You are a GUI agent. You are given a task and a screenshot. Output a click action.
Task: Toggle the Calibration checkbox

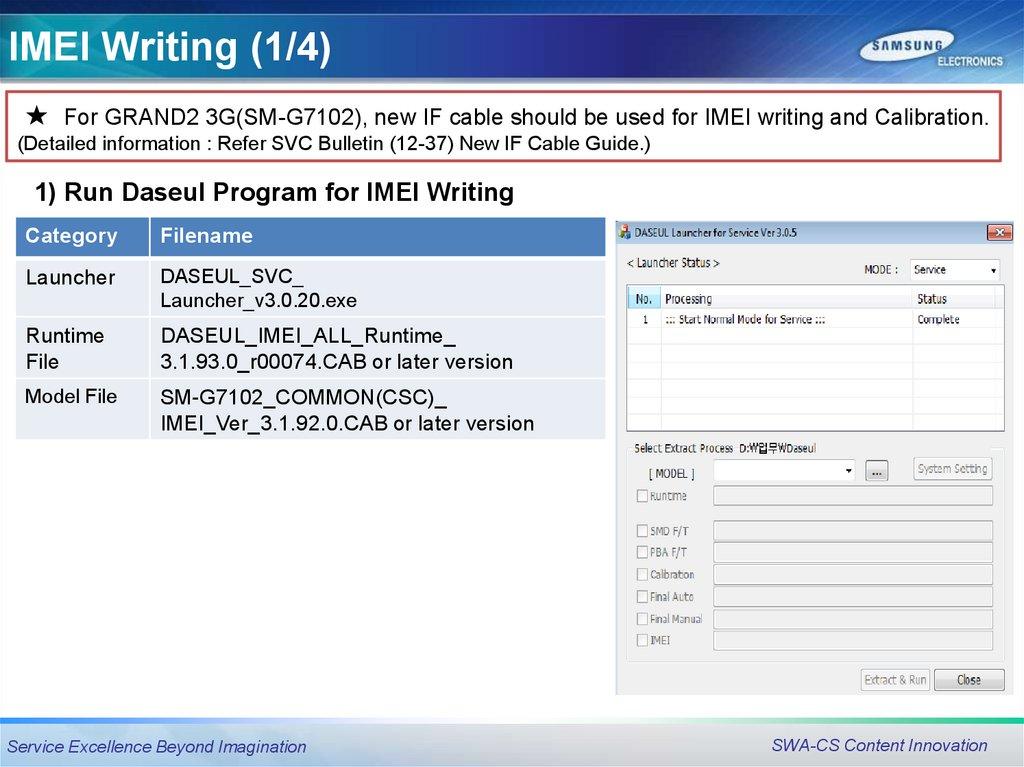642,574
